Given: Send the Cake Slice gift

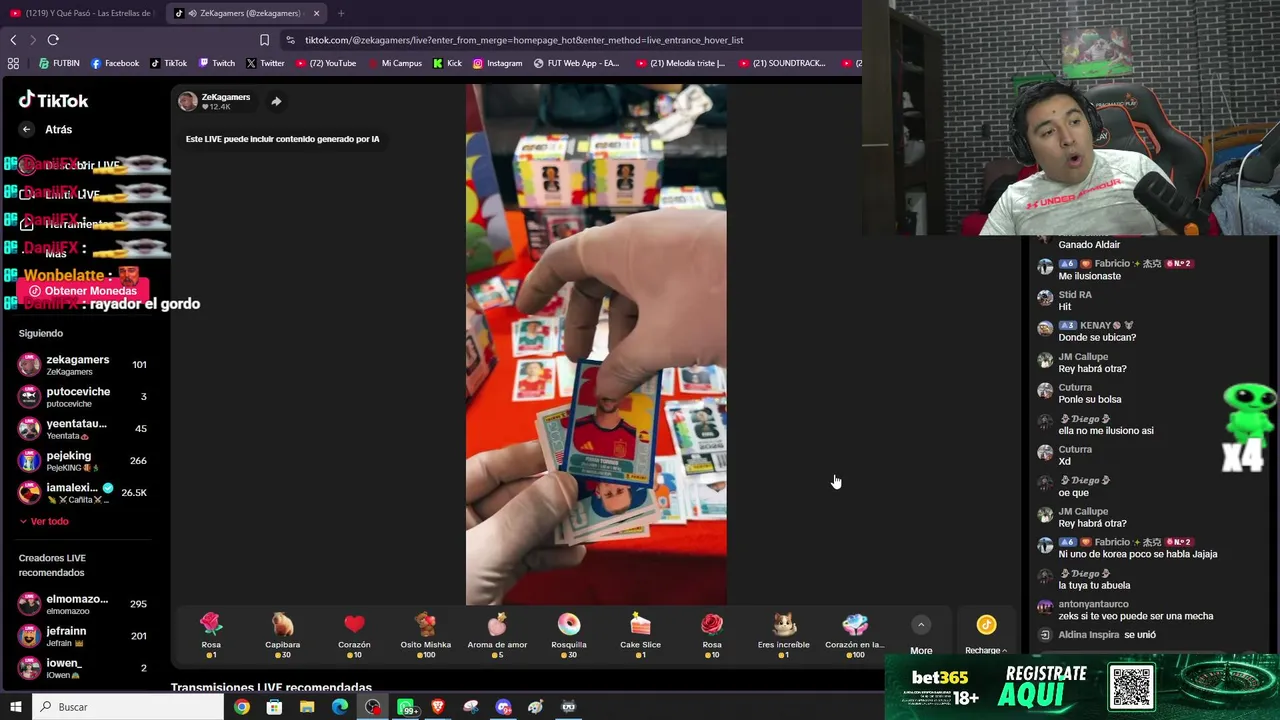Looking at the screenshot, I should (640, 635).
